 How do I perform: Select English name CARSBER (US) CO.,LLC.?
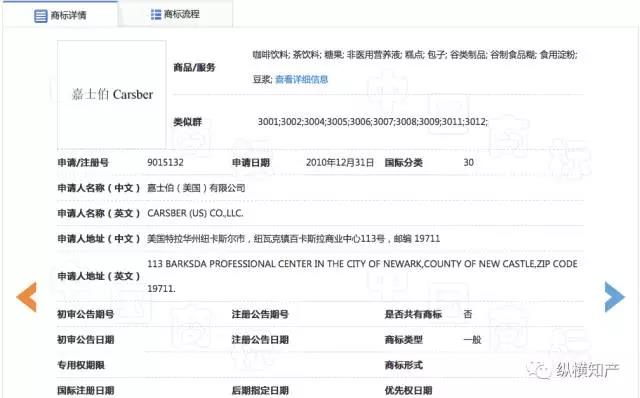(195, 213)
